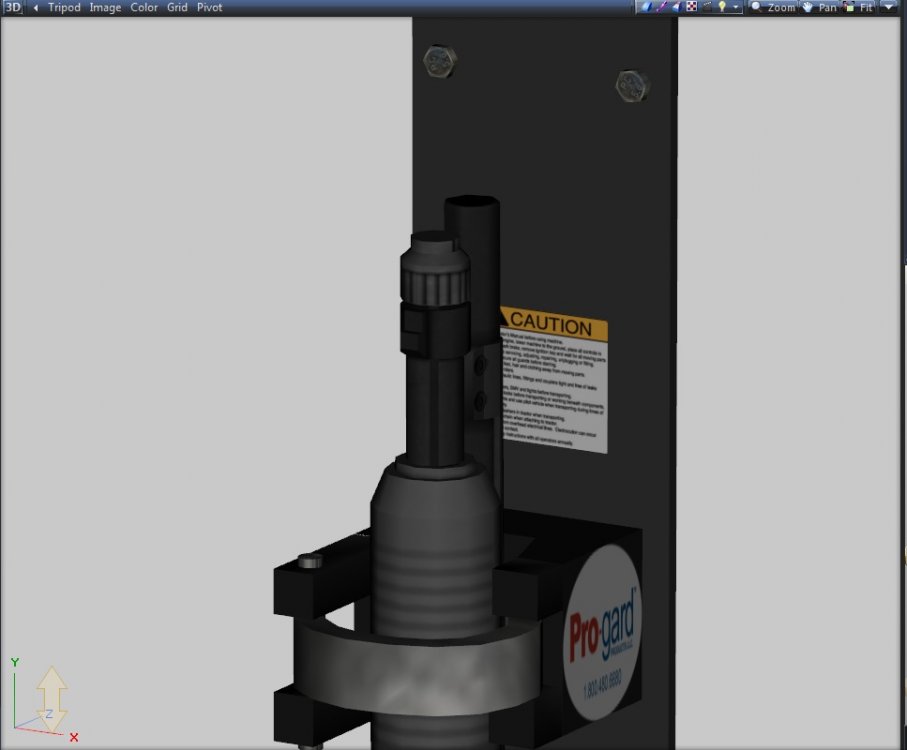Open the Color menu
907x750 pixels.
click(144, 8)
